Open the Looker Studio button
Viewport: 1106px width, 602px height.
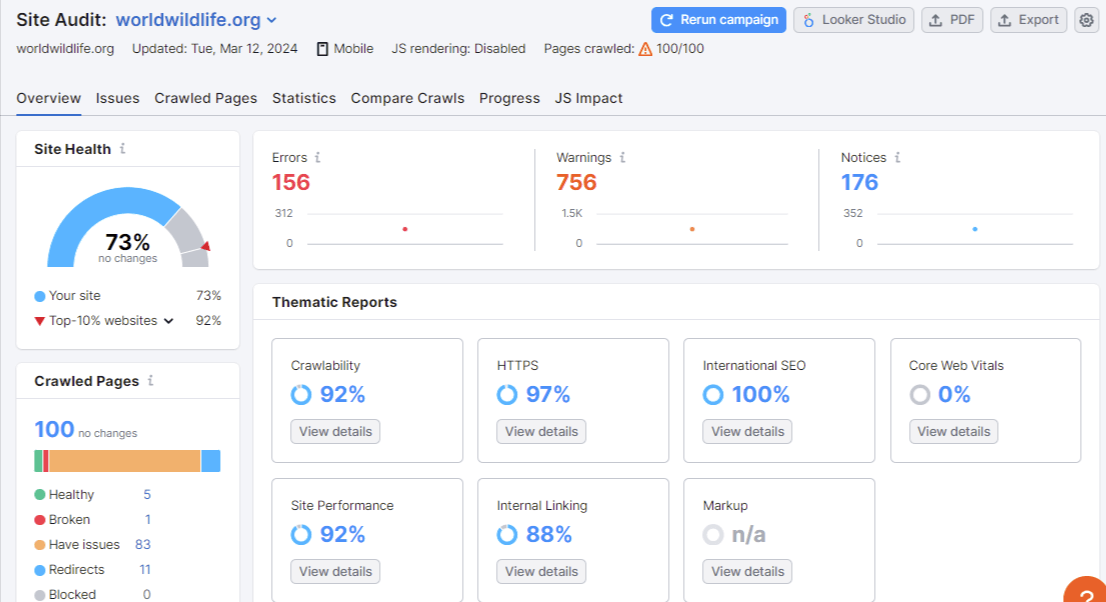(853, 20)
